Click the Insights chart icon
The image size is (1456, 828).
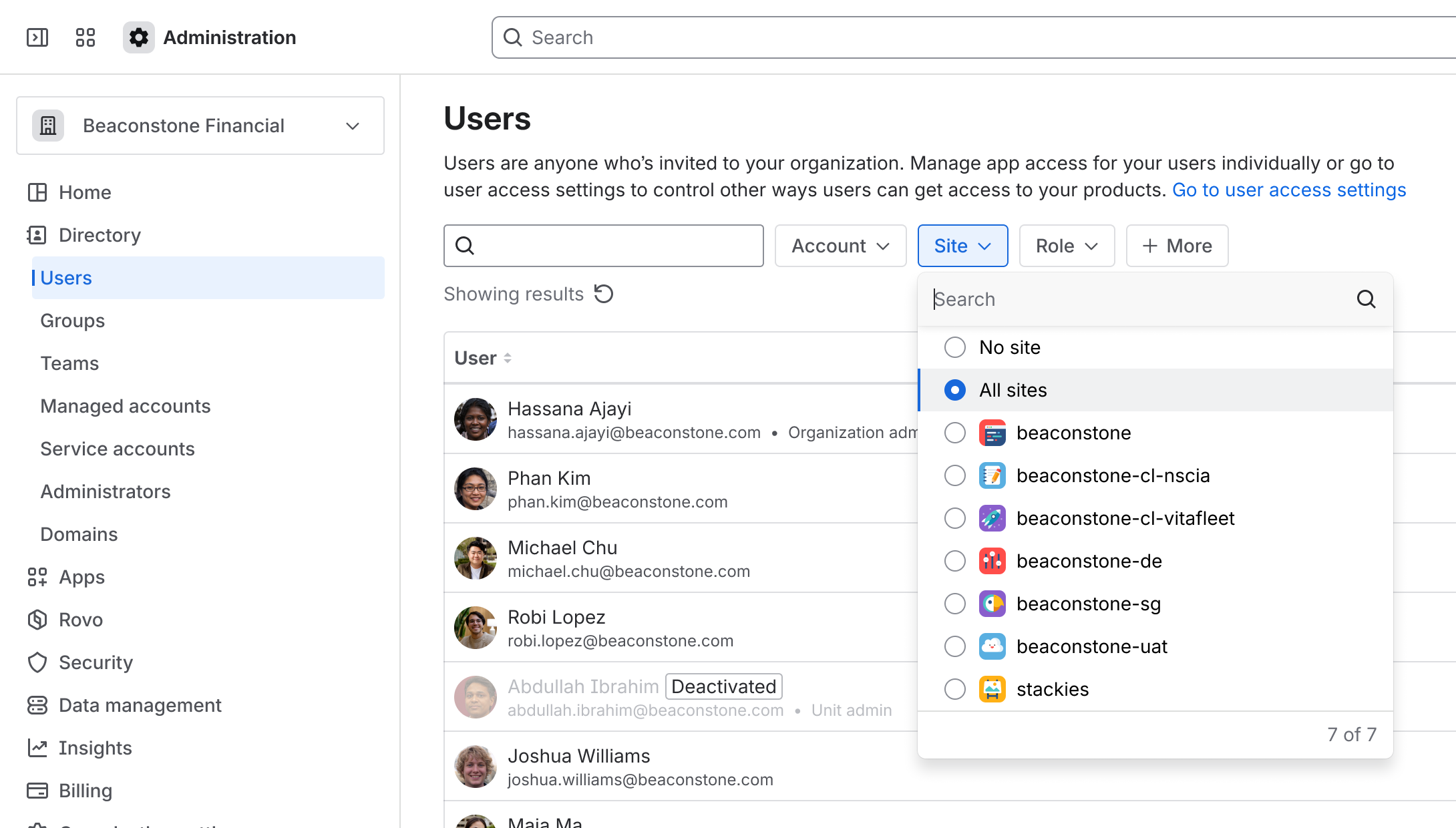click(x=37, y=748)
